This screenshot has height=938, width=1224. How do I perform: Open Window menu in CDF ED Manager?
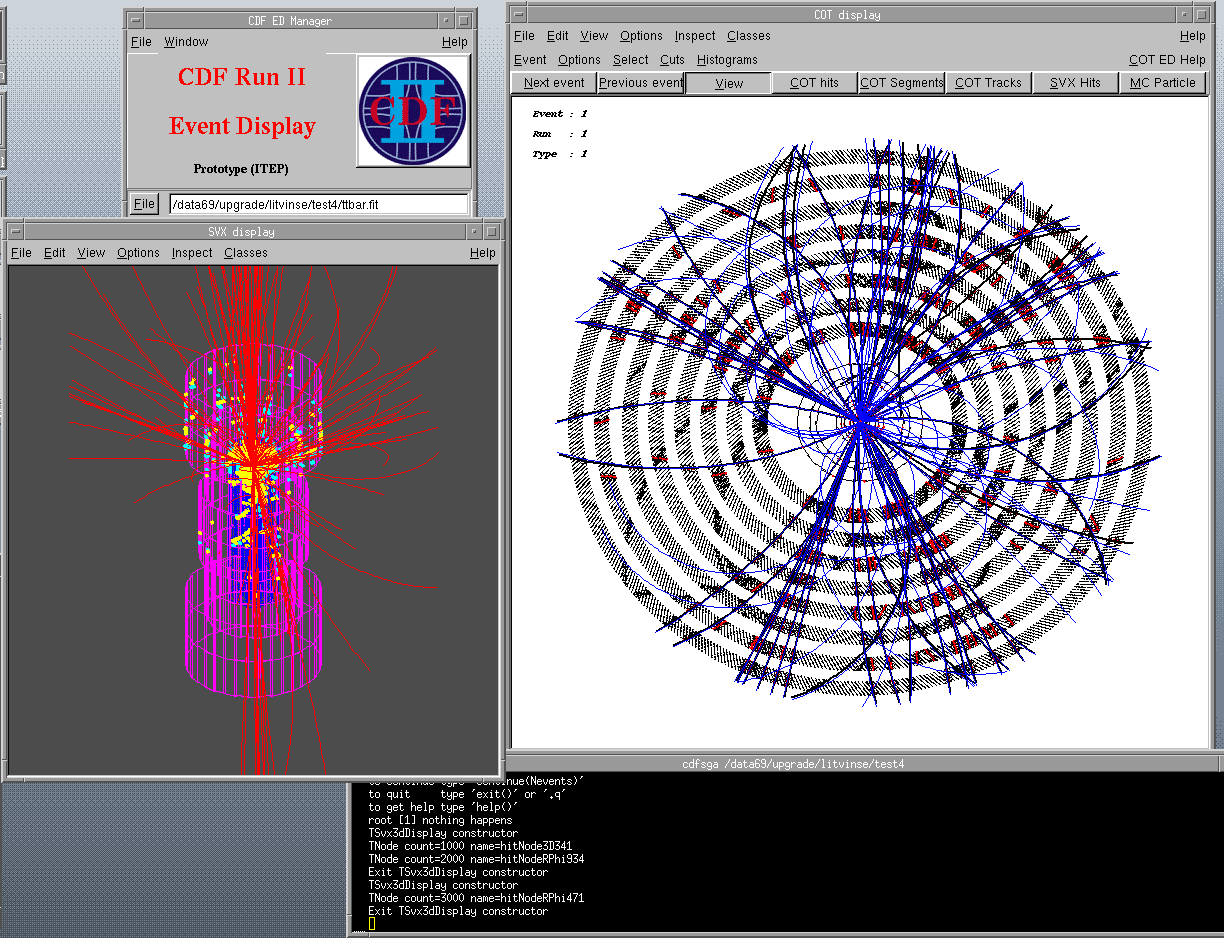[x=186, y=42]
